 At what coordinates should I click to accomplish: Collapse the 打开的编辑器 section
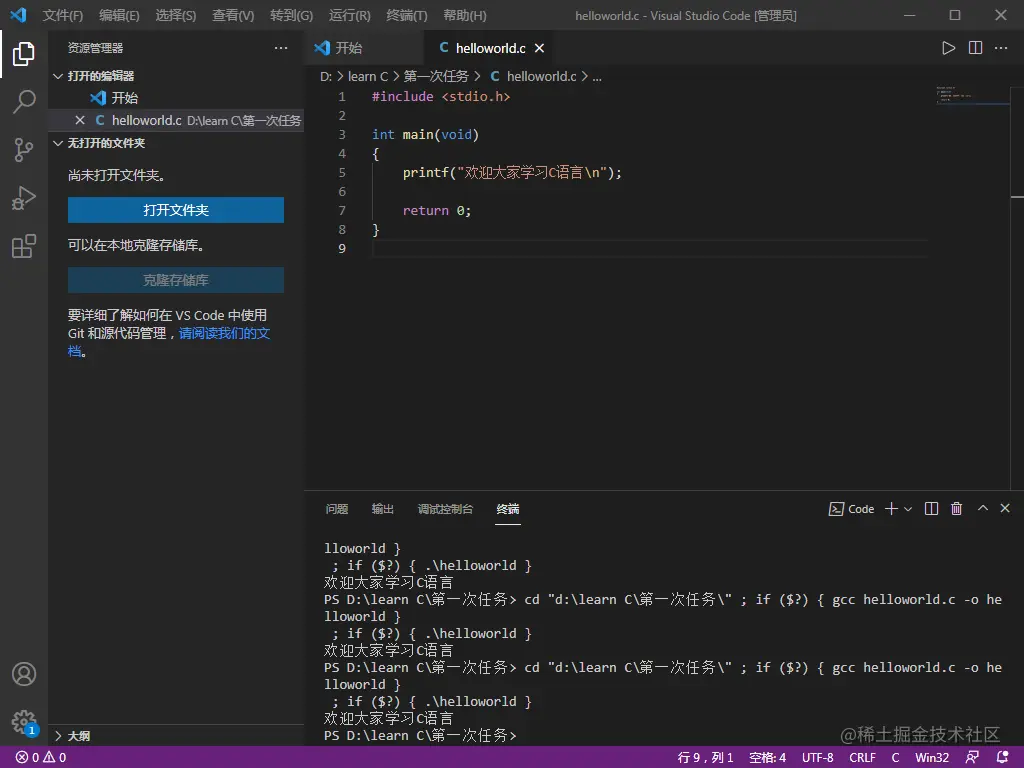[100, 76]
